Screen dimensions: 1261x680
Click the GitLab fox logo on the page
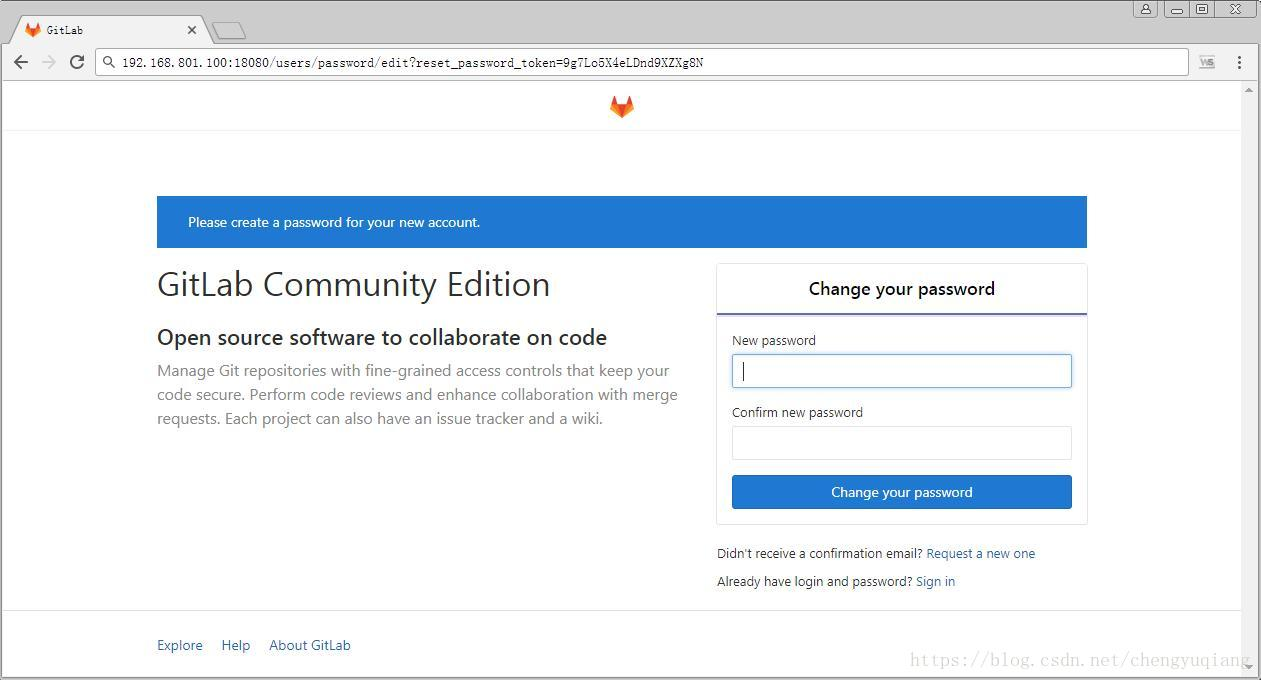(x=622, y=107)
